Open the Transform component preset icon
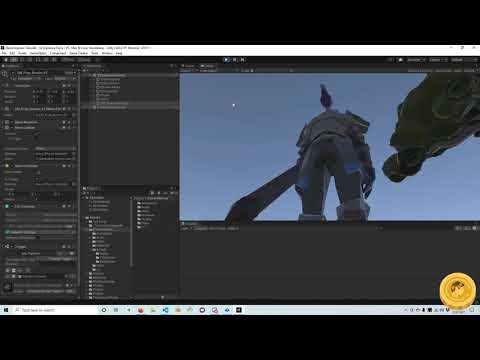The width and height of the screenshot is (480, 360). pyautogui.click(x=69, y=86)
